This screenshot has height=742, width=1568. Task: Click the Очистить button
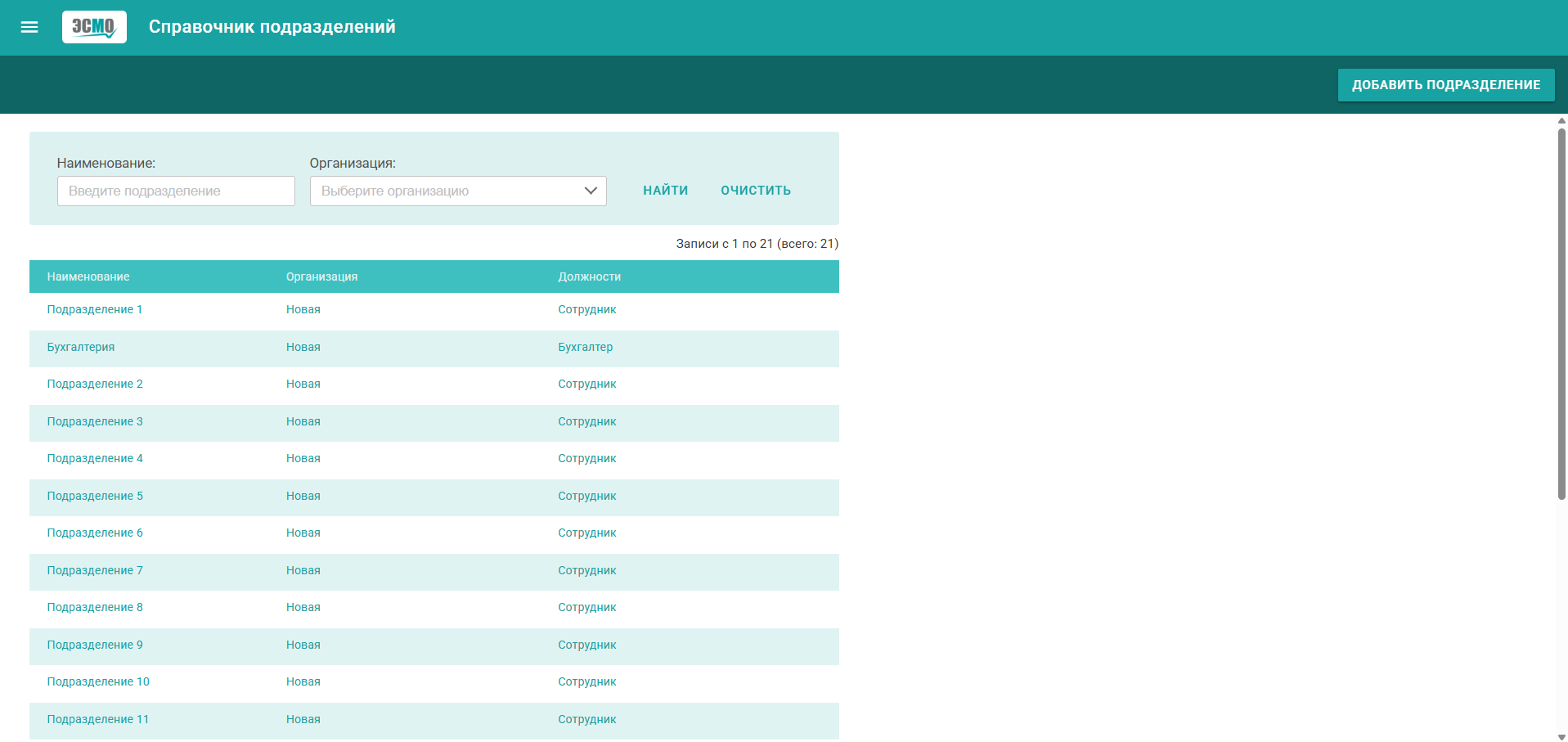pos(756,191)
